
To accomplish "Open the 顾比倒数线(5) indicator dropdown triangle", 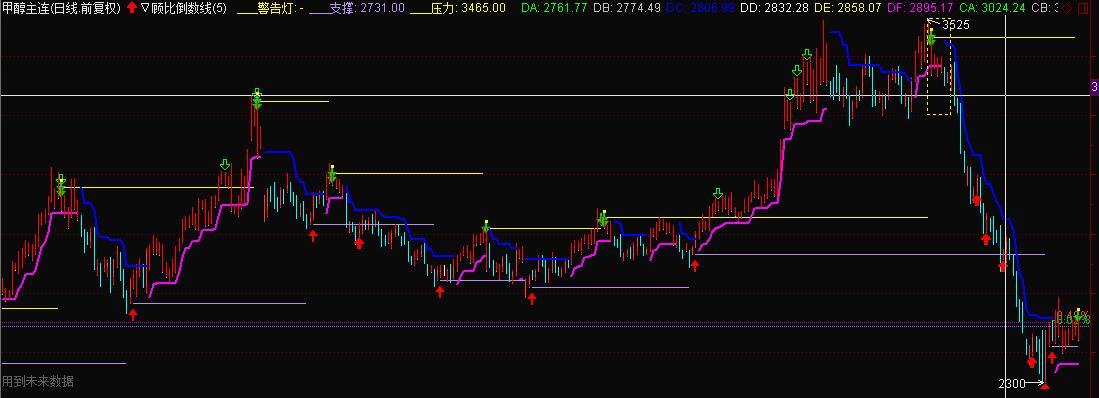I will [x=144, y=8].
